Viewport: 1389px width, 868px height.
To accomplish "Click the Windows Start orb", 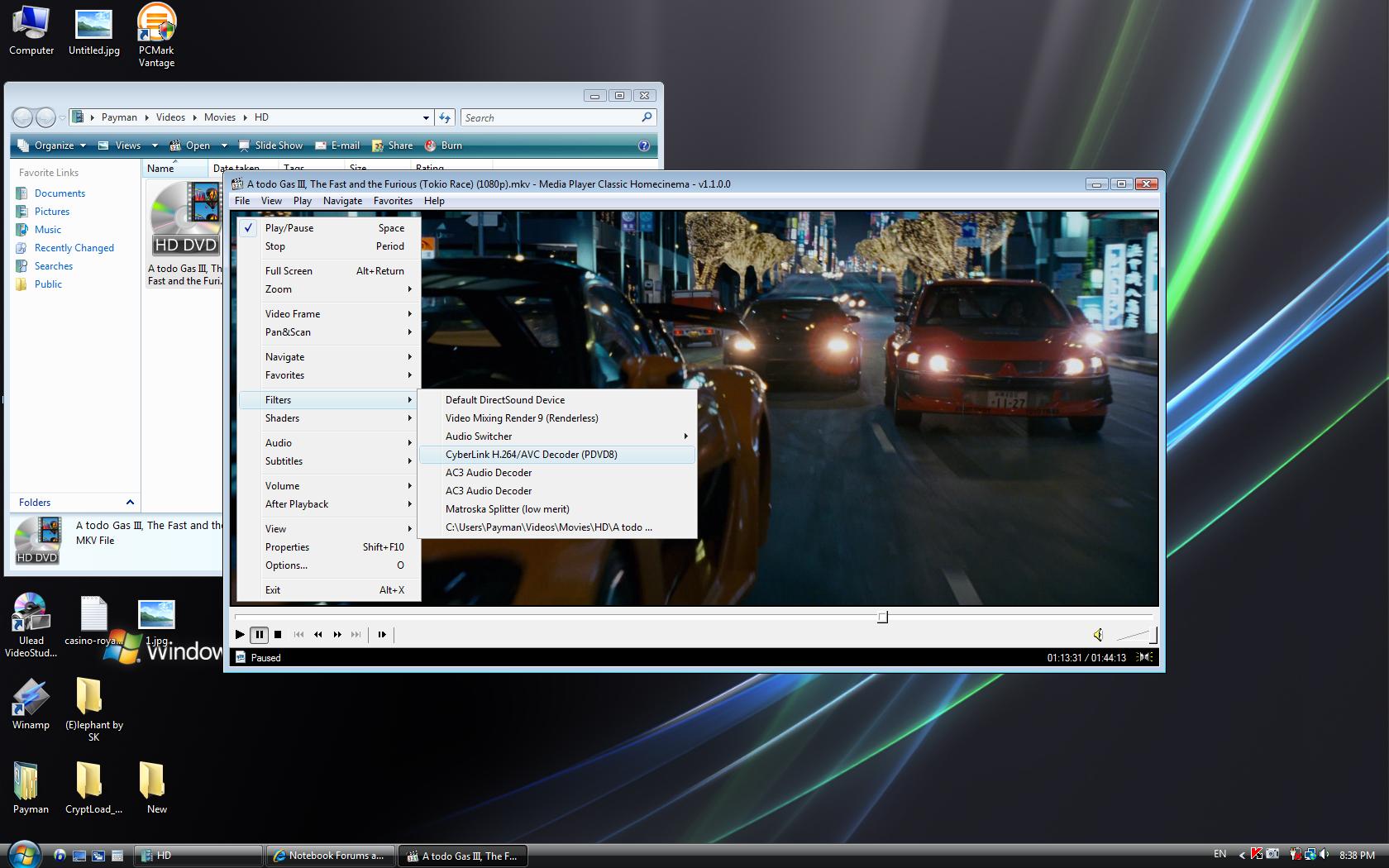I will (23, 855).
